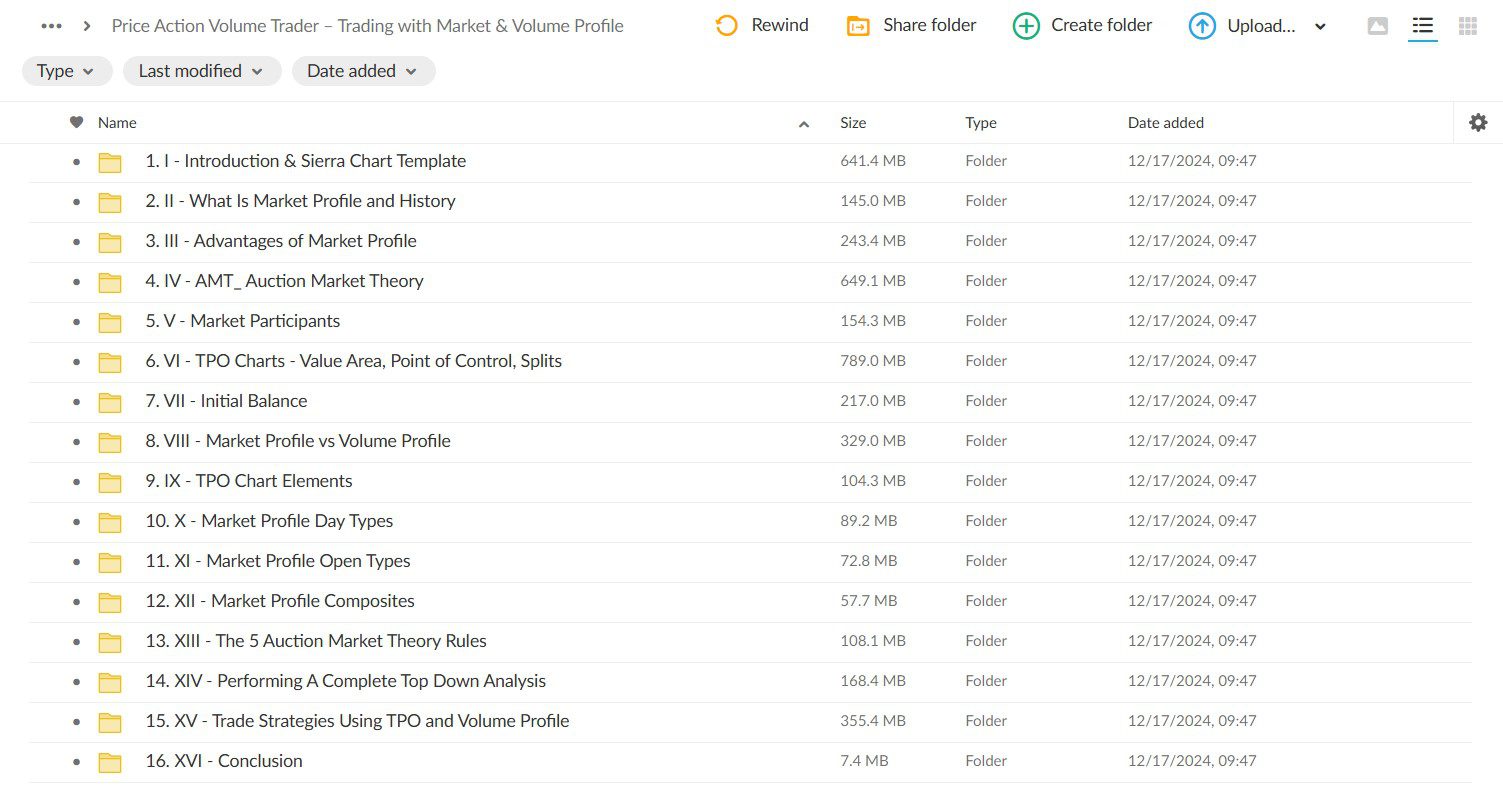Screen dimensions: 1503x789
Task: Click the 355.4 MB size cell
Action: tap(873, 721)
